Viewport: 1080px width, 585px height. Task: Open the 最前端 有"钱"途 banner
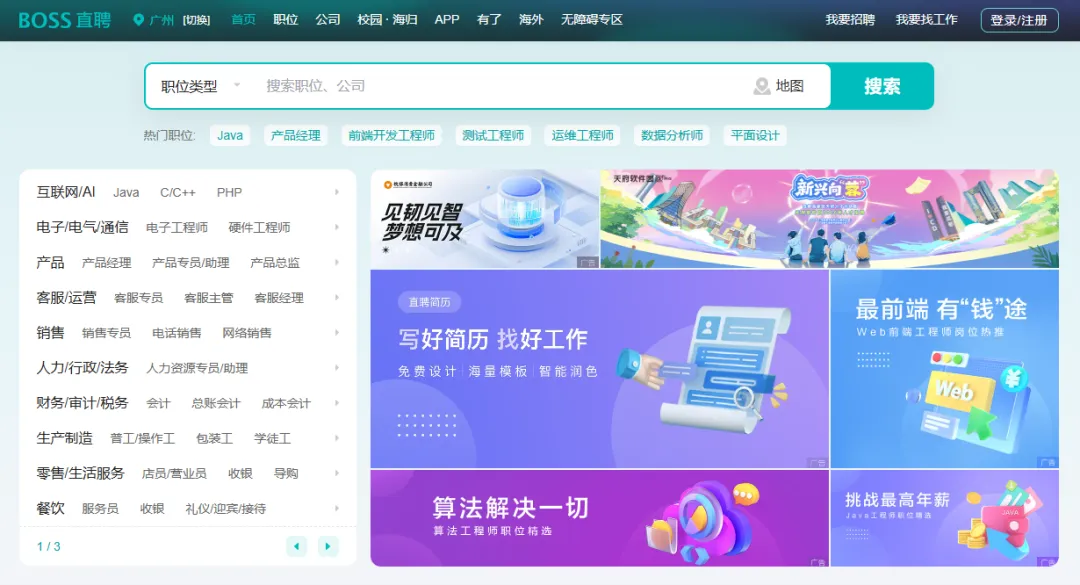944,369
